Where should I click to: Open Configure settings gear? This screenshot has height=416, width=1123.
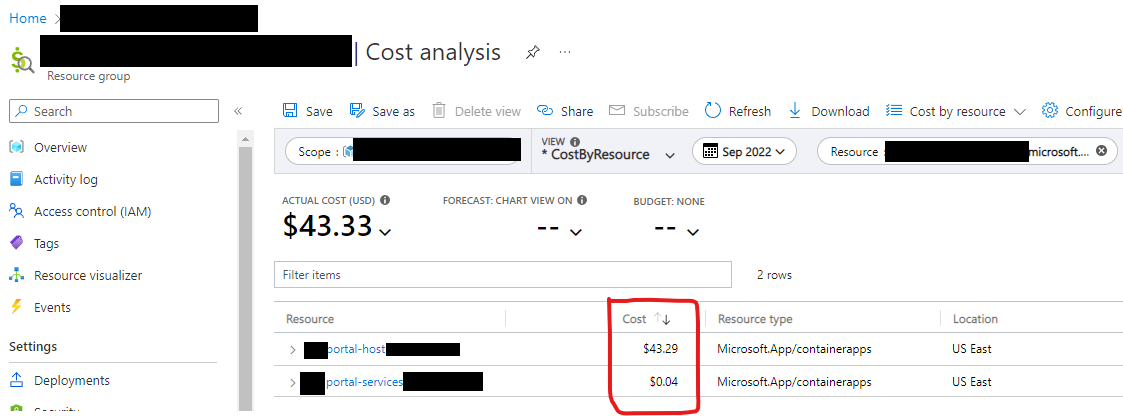(1081, 111)
